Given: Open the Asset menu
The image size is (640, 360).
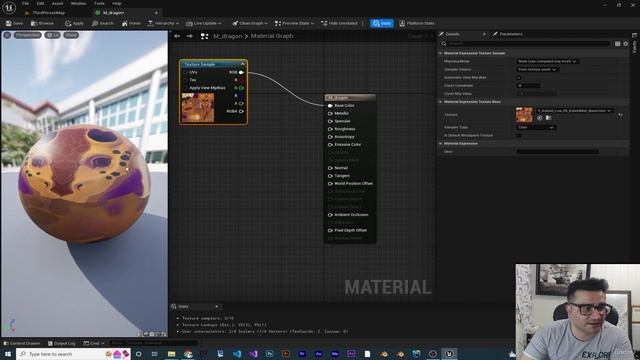Looking at the screenshot, I should coord(57,3).
